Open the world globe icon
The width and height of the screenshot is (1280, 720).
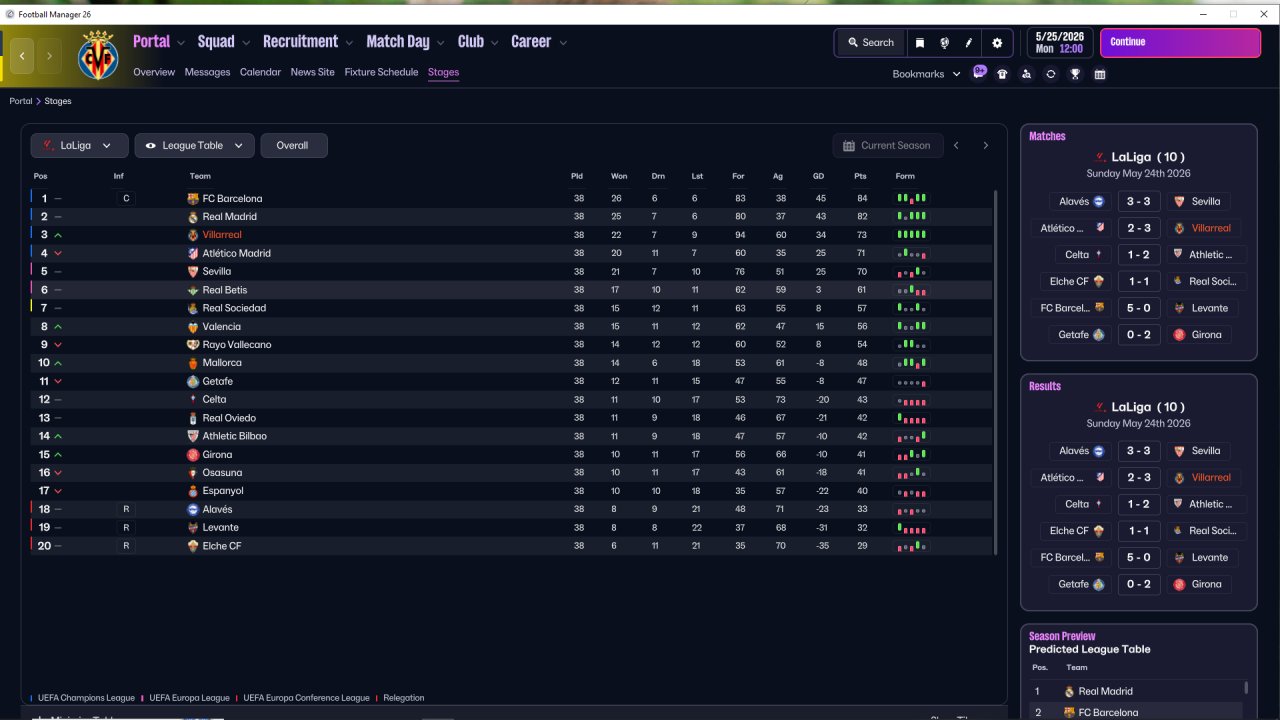tap(945, 43)
